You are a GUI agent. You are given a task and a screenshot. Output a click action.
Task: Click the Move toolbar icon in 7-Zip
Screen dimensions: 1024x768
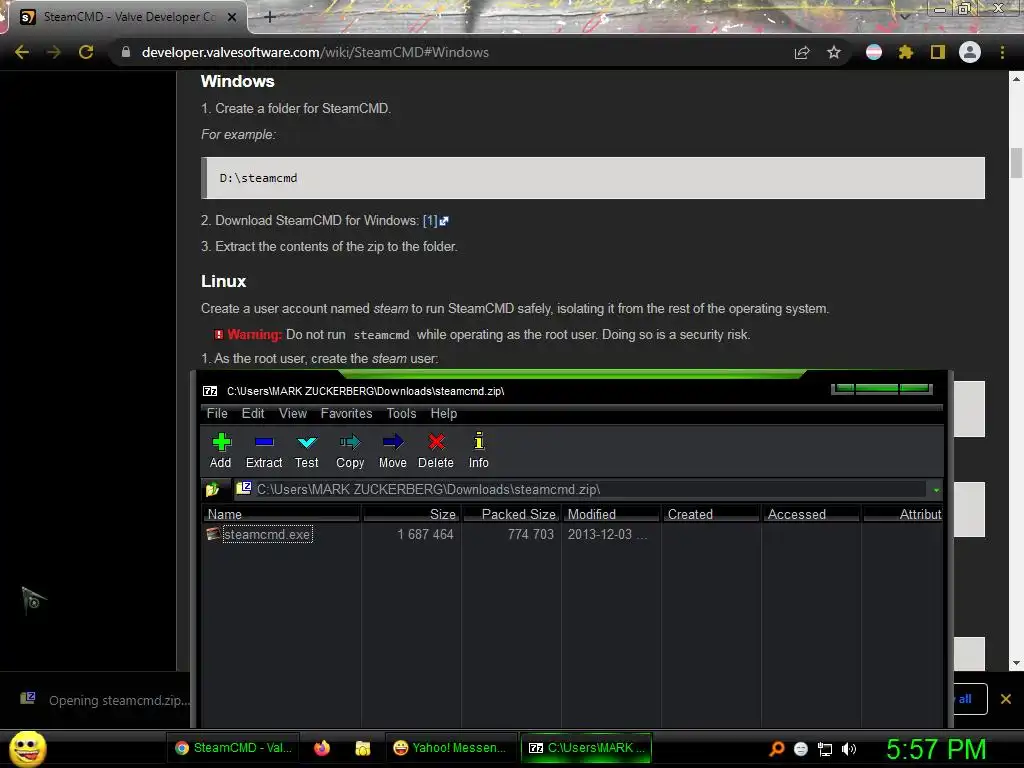point(392,451)
